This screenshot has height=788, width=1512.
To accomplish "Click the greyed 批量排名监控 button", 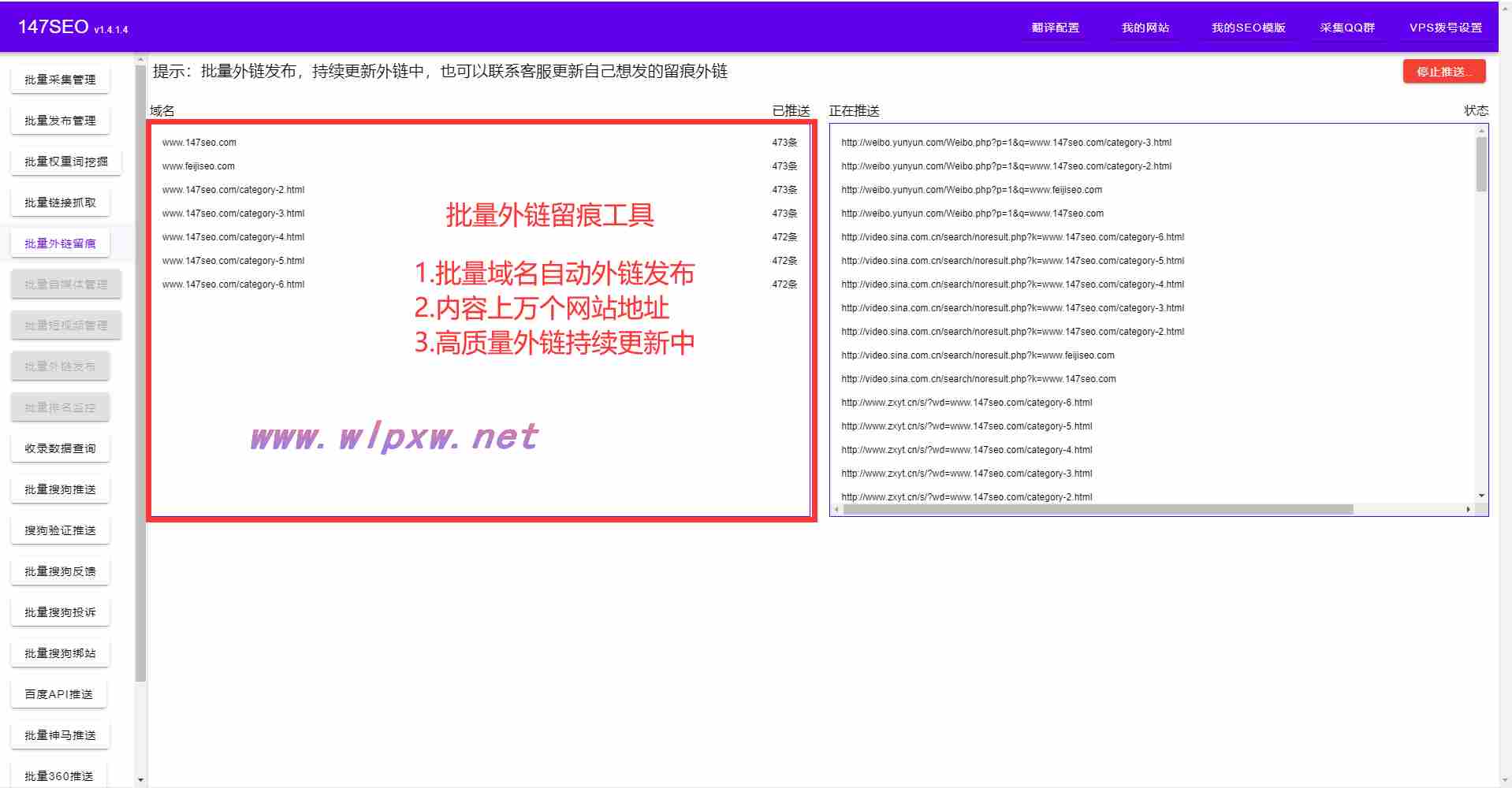I will pos(60,407).
